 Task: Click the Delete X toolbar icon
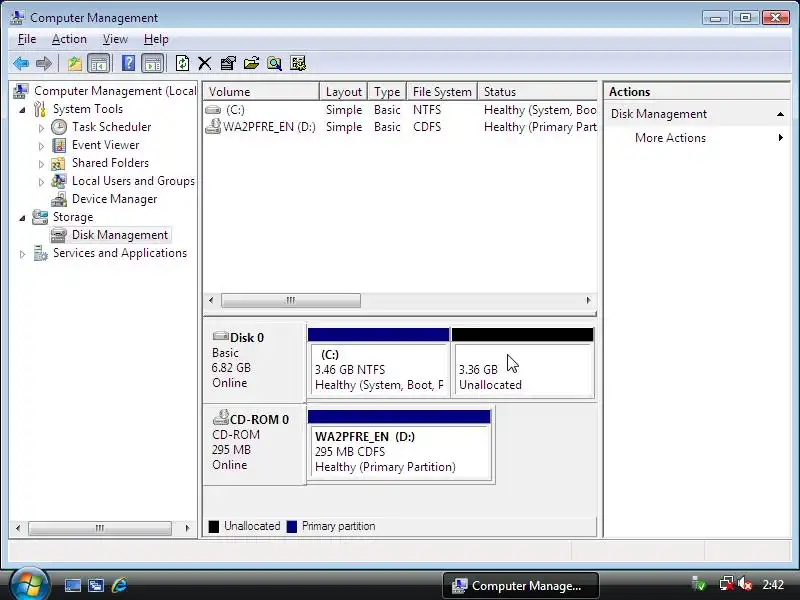coord(205,63)
